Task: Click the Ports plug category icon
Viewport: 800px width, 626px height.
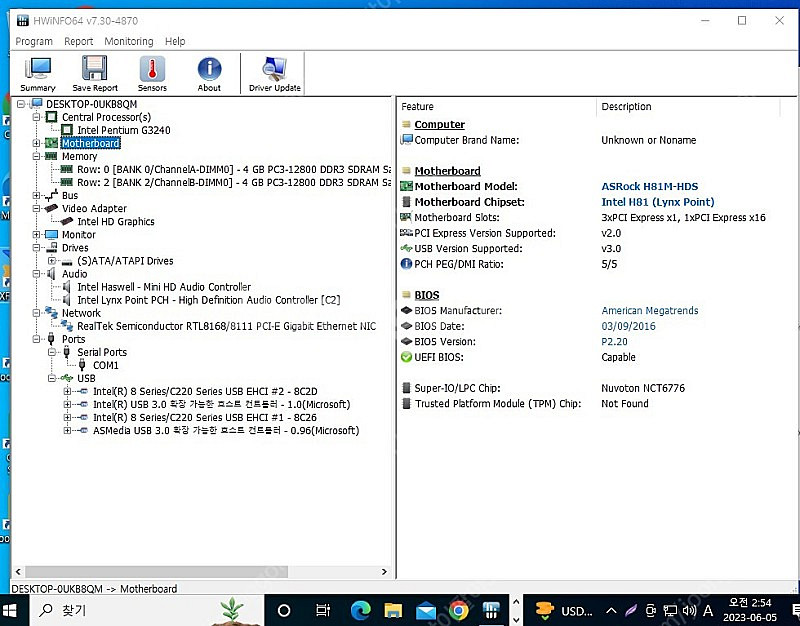Action: coord(51,339)
